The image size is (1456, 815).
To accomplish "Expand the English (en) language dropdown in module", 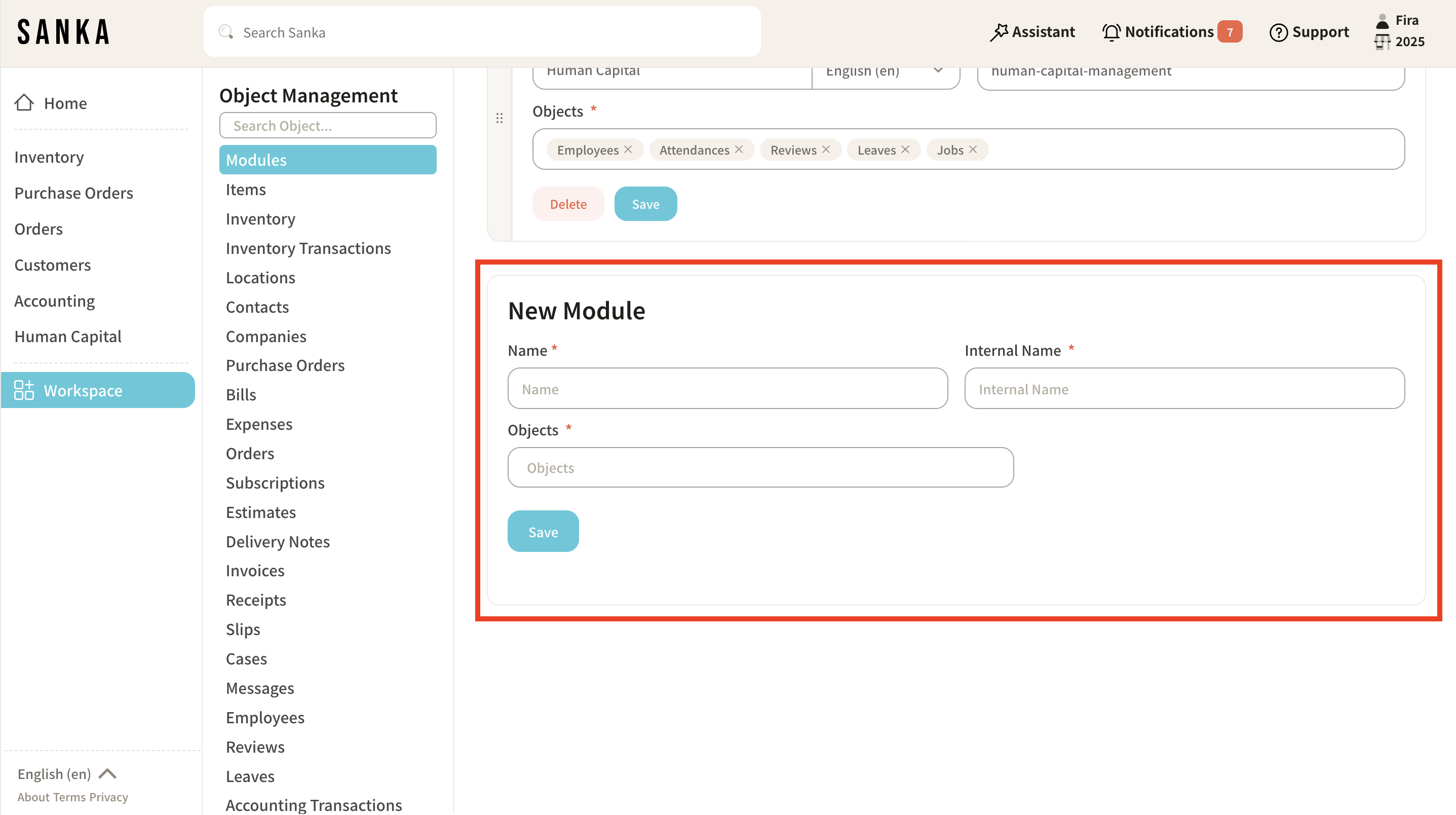I will (885, 71).
